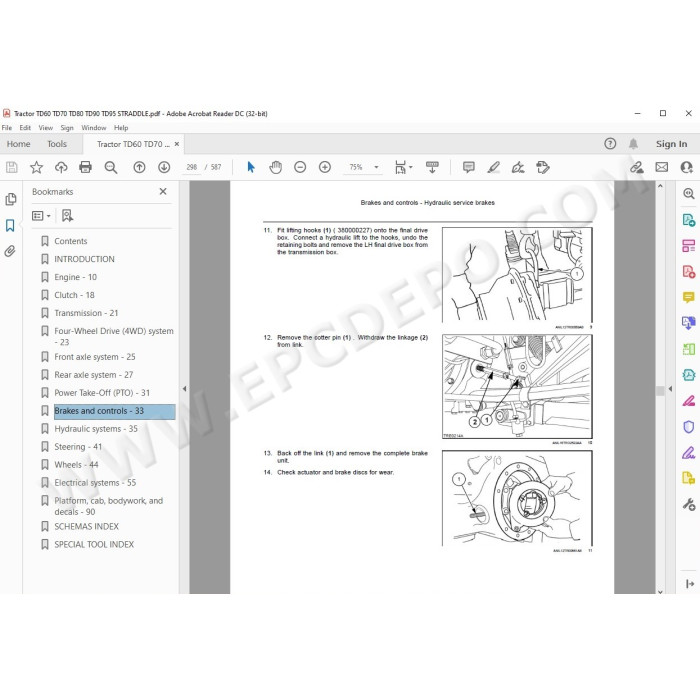The height and width of the screenshot is (700, 700).
Task: Open the Sign menu
Action: pos(67,128)
